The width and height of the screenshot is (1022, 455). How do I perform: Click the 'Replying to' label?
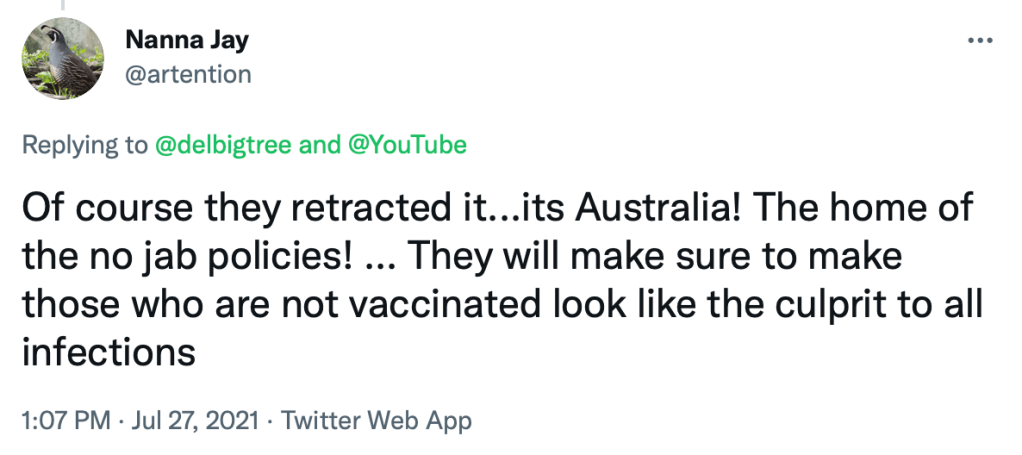click(85, 144)
